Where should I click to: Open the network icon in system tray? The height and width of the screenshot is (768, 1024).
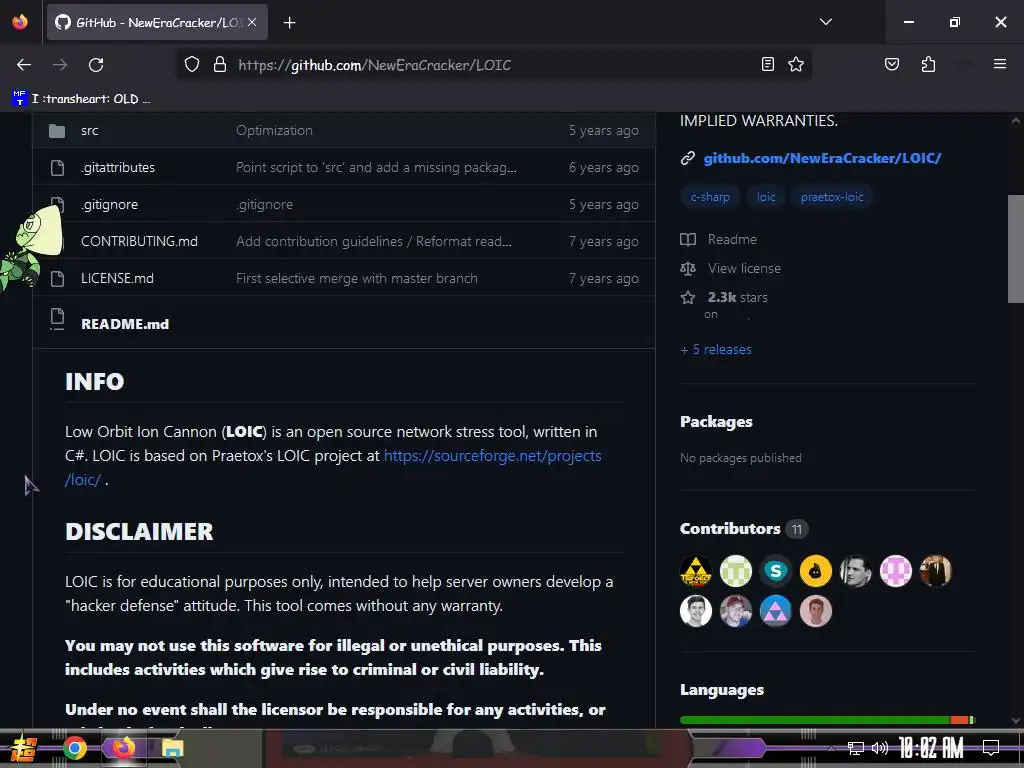click(856, 748)
